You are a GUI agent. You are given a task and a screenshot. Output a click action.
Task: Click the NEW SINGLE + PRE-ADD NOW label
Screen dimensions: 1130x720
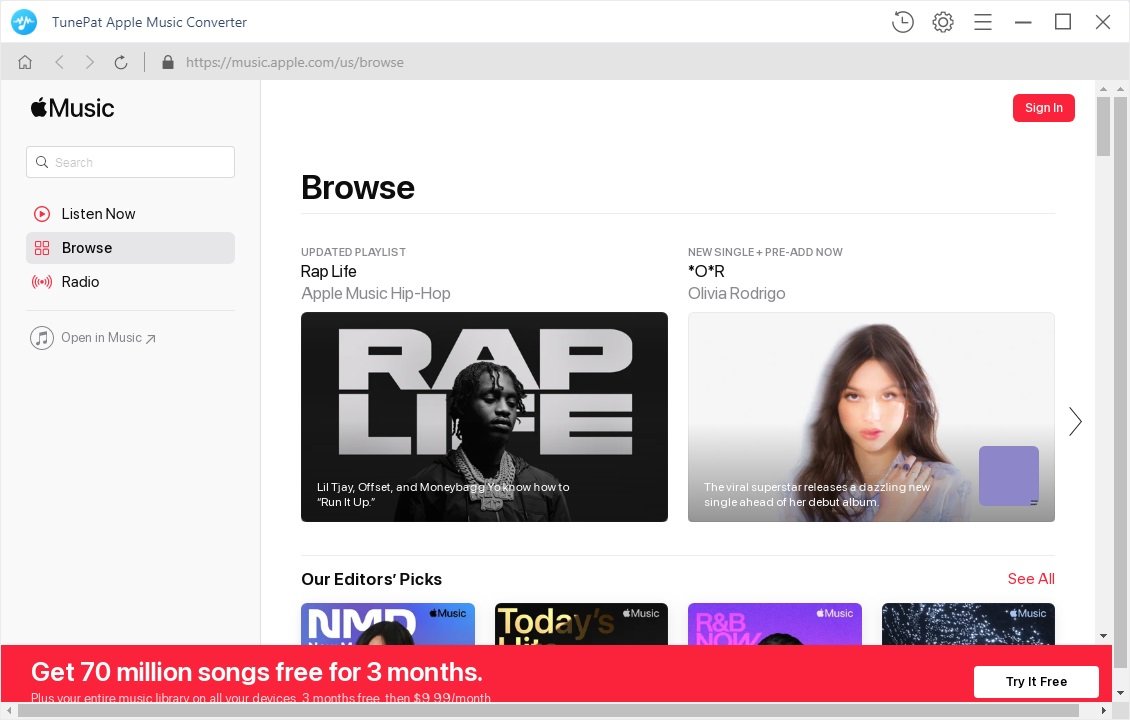click(x=765, y=252)
